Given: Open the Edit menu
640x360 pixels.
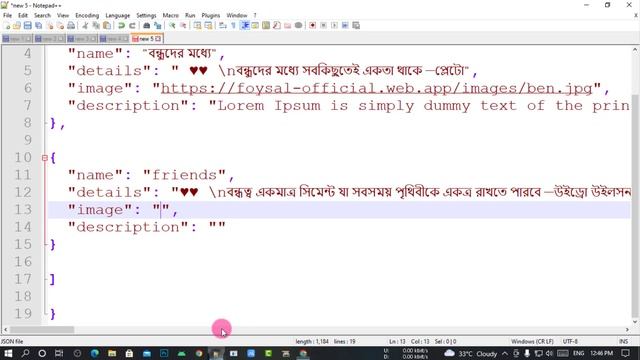Looking at the screenshot, I should (23, 16).
